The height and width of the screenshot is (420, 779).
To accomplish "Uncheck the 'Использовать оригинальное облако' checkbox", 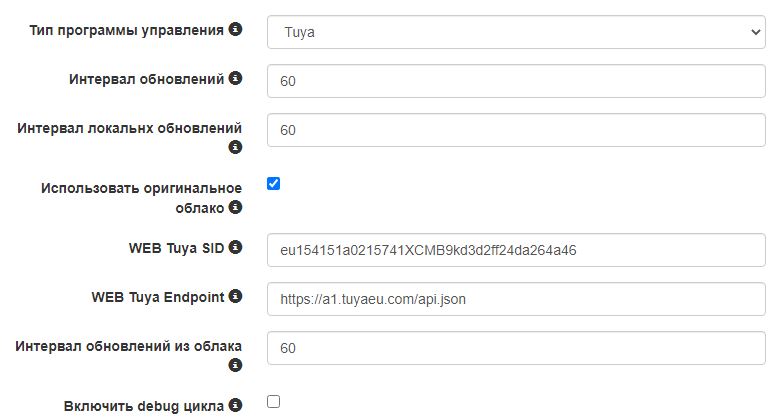I will click(x=274, y=184).
